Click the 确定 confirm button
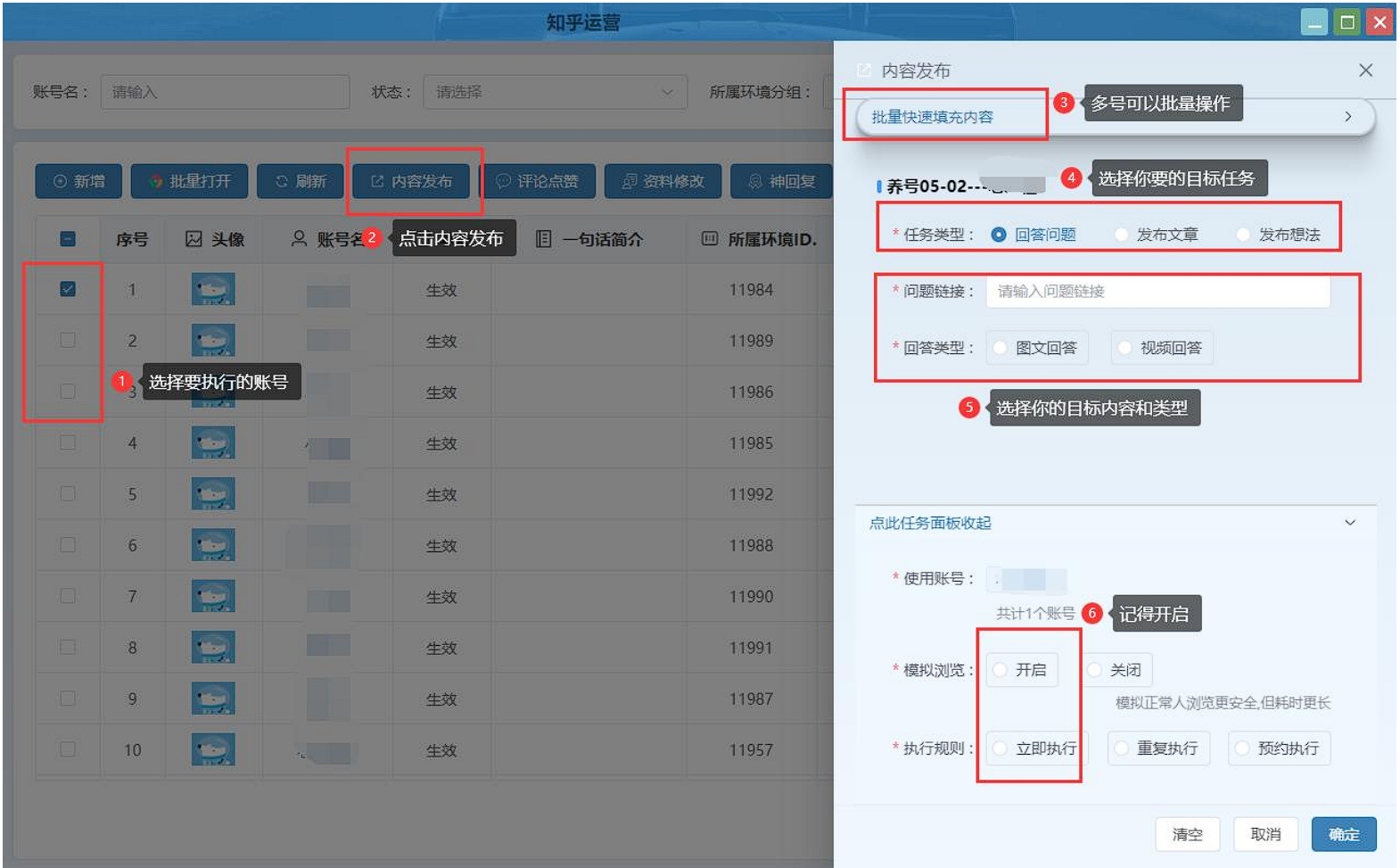1400x868 pixels. click(x=1344, y=834)
